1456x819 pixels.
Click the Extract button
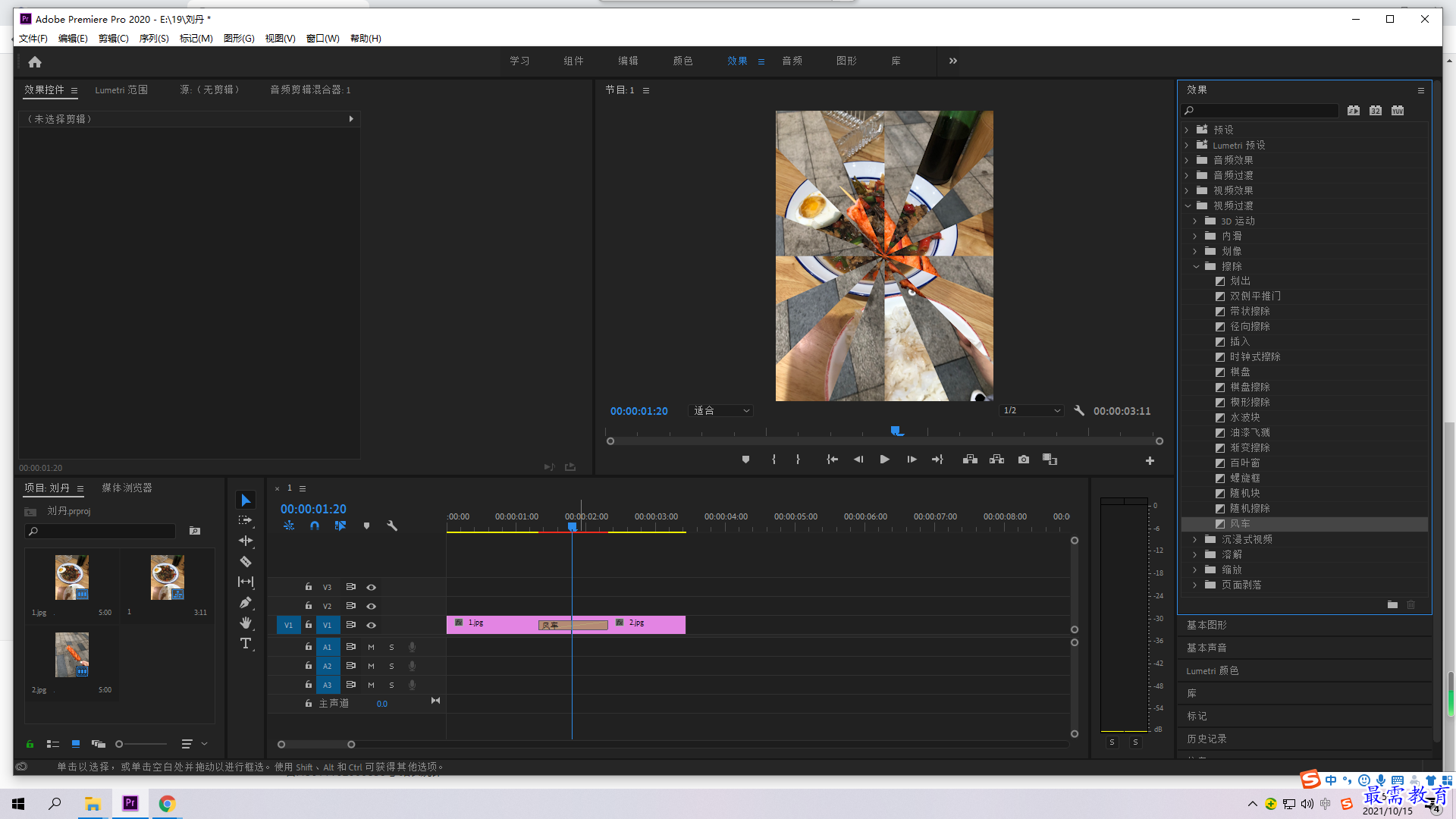tap(996, 460)
